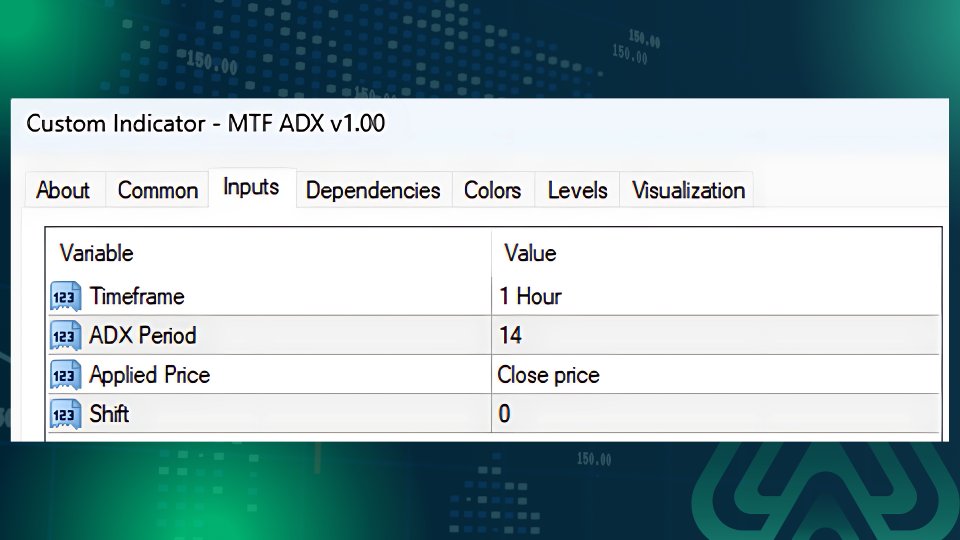Select the ADX Period row label
Image resolution: width=960 pixels, height=540 pixels.
click(x=143, y=336)
